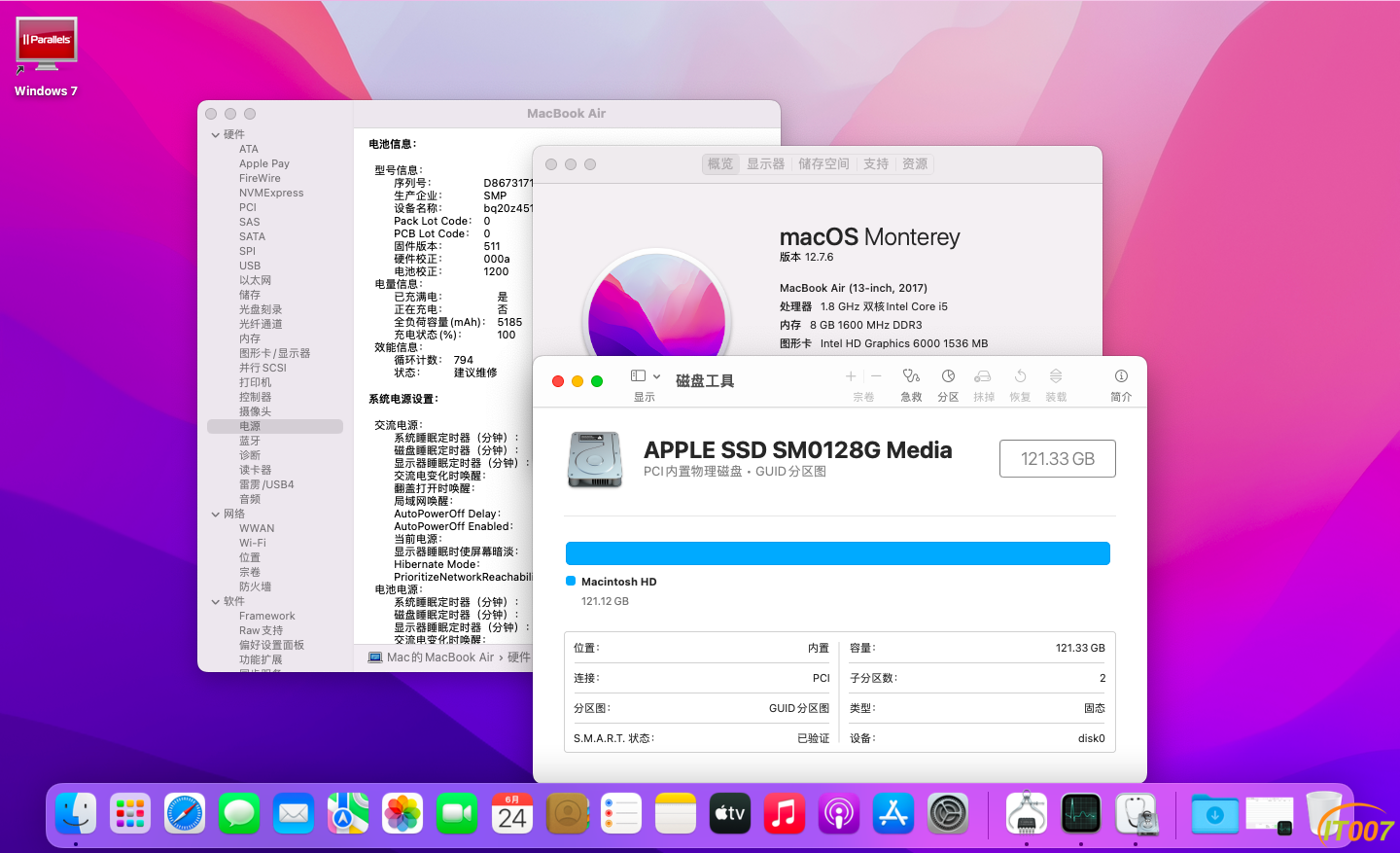Open Notes from the Dock
The image size is (1400, 853).
click(676, 813)
